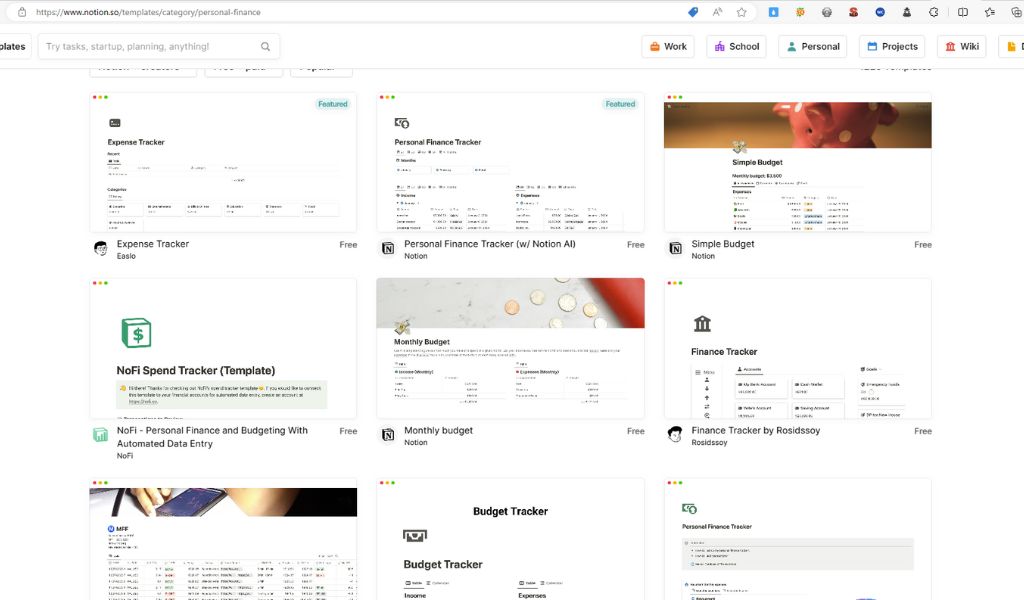
Task: Click Free label next to Simple Budget
Action: pos(923,245)
